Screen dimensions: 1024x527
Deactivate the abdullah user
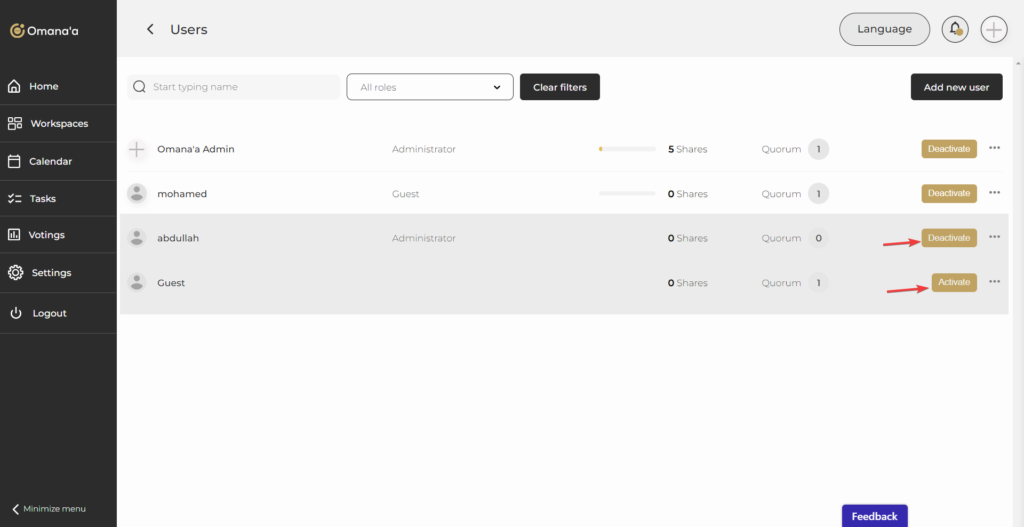coord(948,238)
